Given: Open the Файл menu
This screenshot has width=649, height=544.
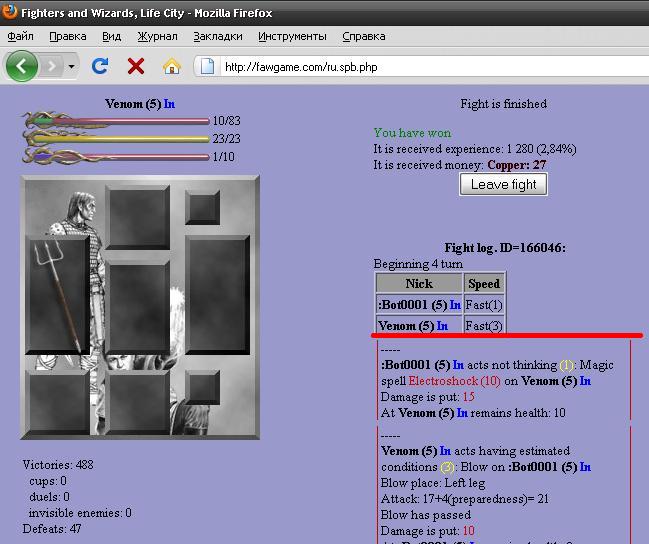Looking at the screenshot, I should 21,36.
